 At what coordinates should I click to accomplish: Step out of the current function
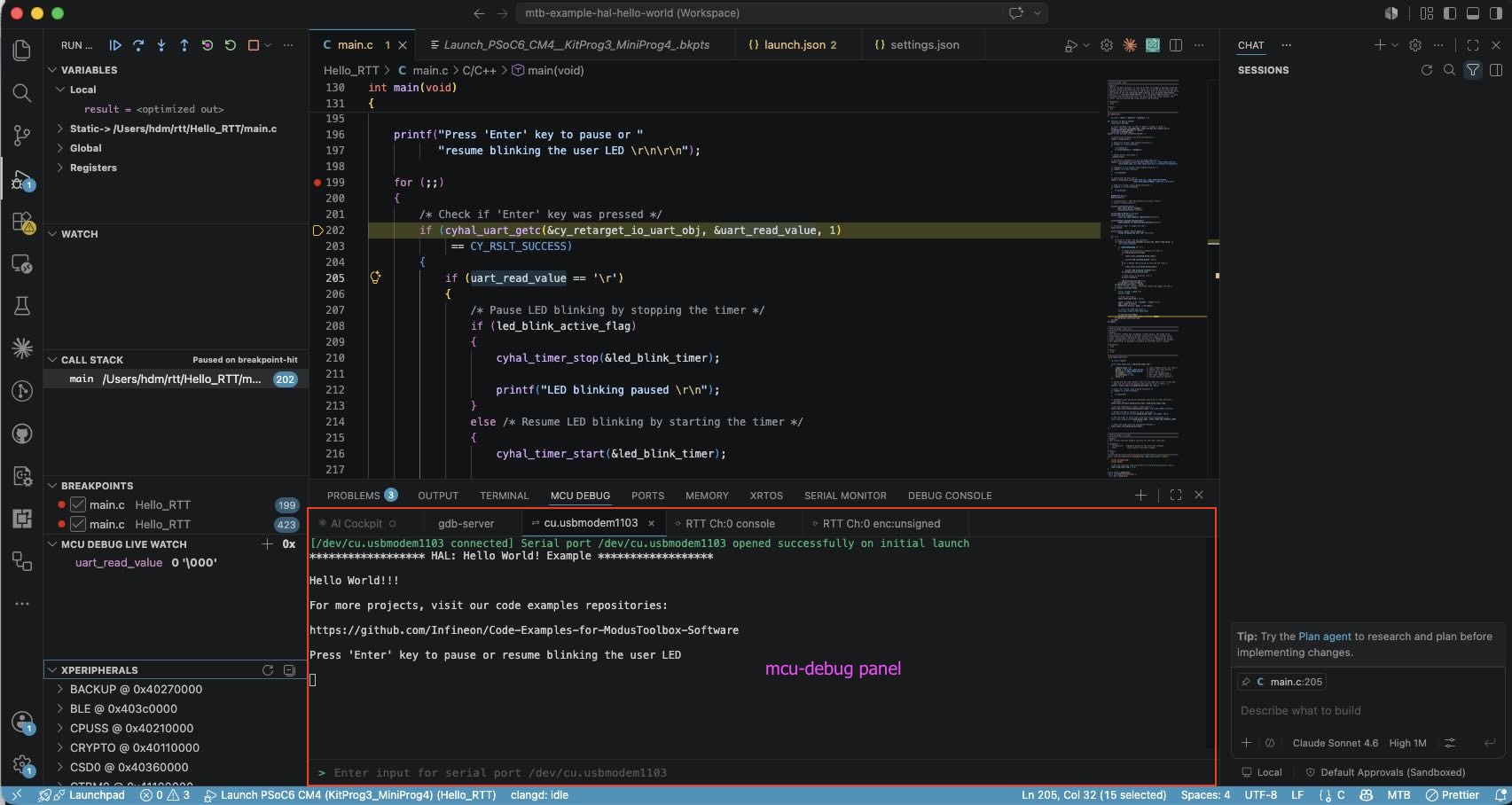[184, 45]
